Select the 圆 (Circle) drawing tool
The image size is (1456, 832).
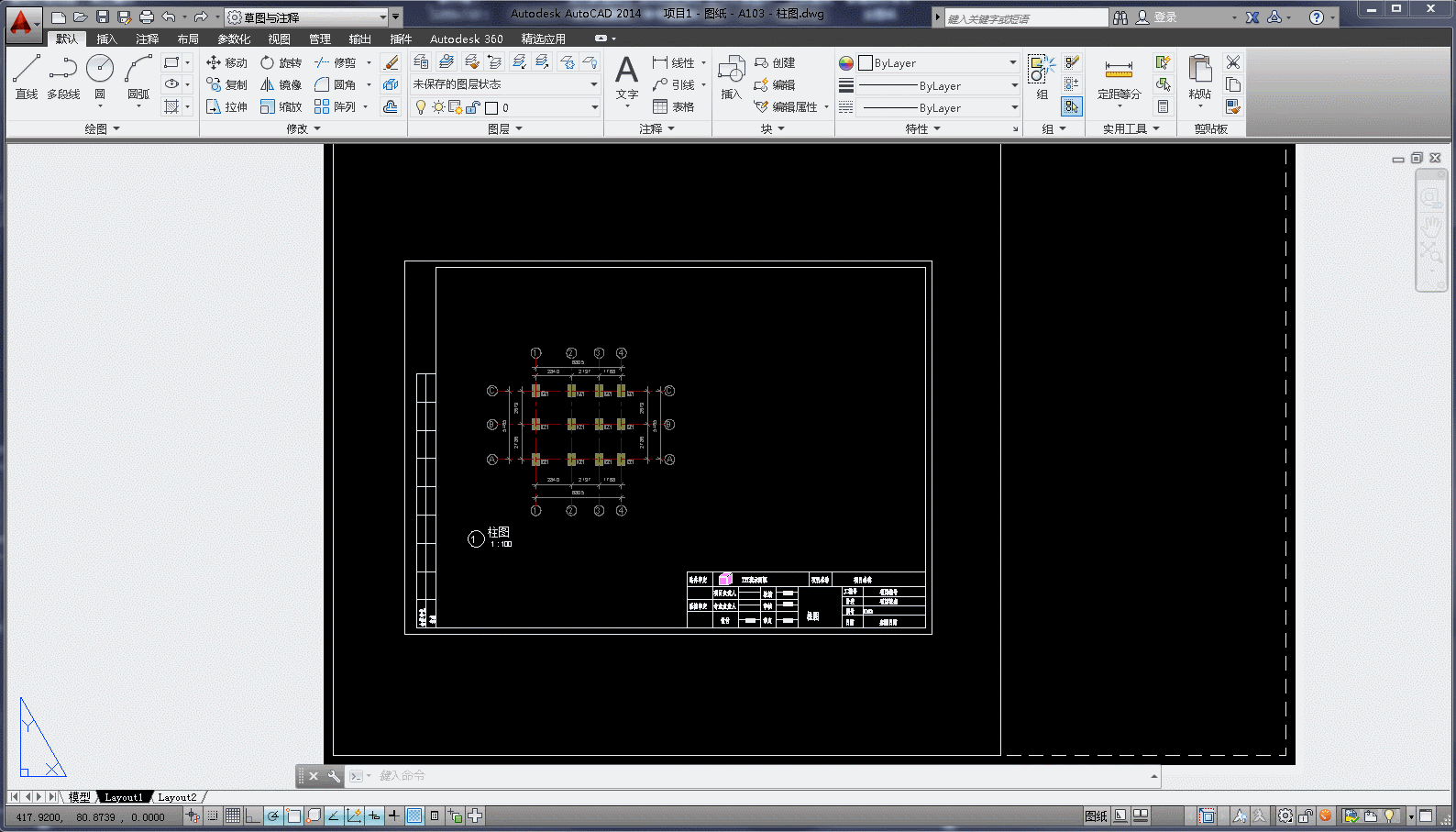(100, 76)
